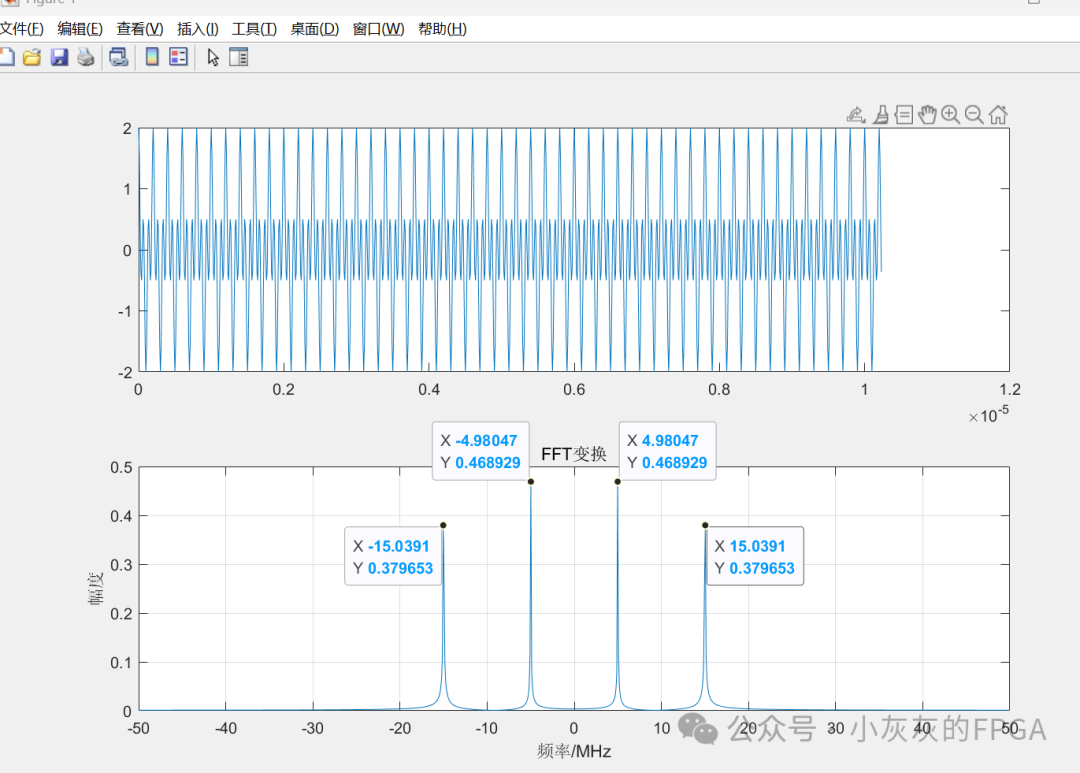The height and width of the screenshot is (773, 1080).
Task: Open the 文件(F) menu
Action: coord(21,29)
